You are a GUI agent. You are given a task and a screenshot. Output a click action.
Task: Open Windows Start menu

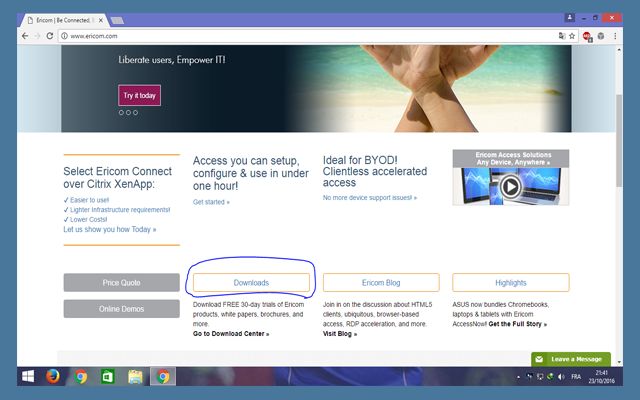pyautogui.click(x=27, y=377)
